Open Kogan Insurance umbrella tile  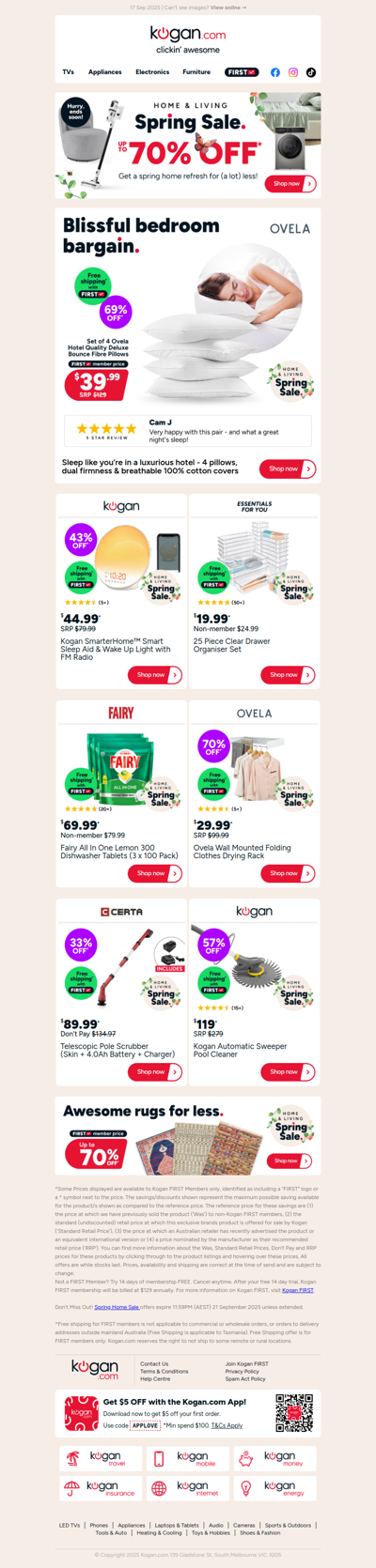pos(100,1488)
